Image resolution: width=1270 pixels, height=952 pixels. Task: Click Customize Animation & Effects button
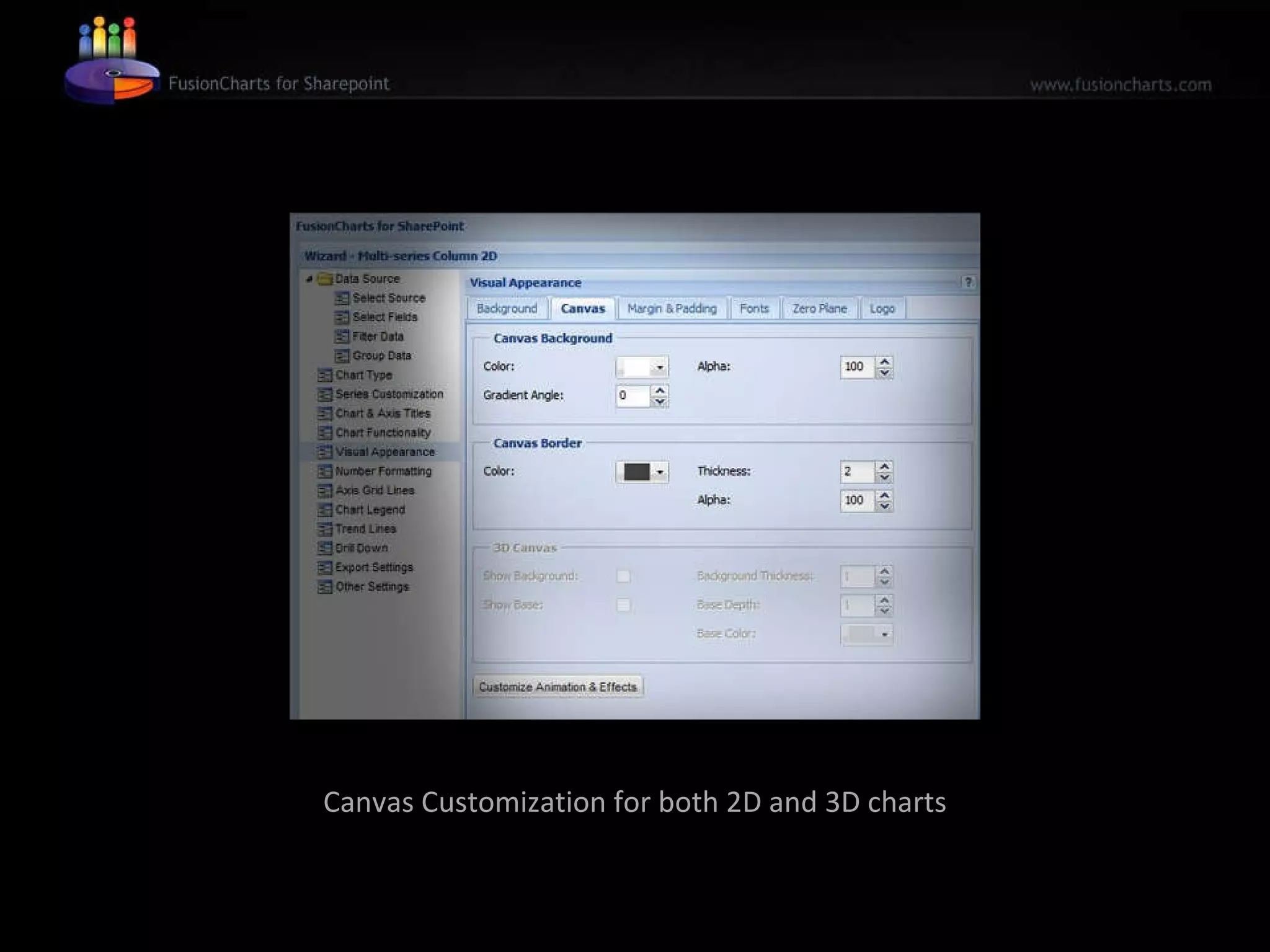click(558, 687)
